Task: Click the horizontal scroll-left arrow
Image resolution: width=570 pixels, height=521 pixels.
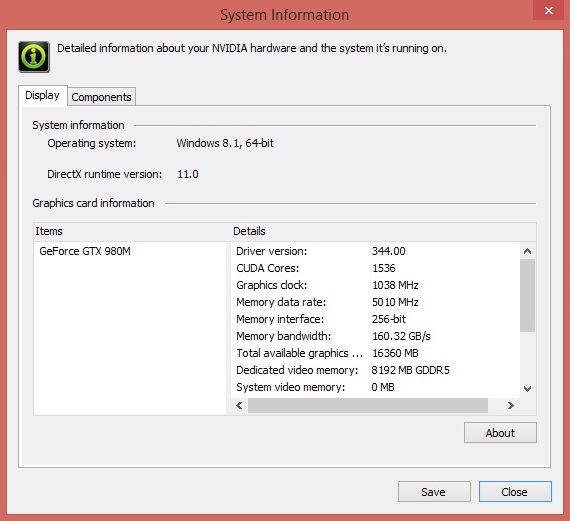Action: coord(239,405)
